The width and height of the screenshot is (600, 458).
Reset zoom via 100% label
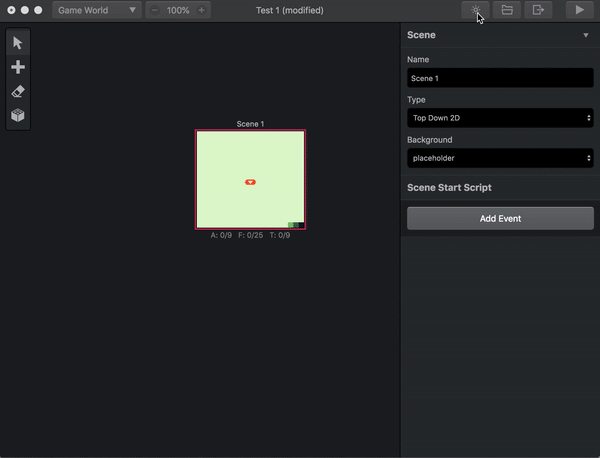point(178,10)
